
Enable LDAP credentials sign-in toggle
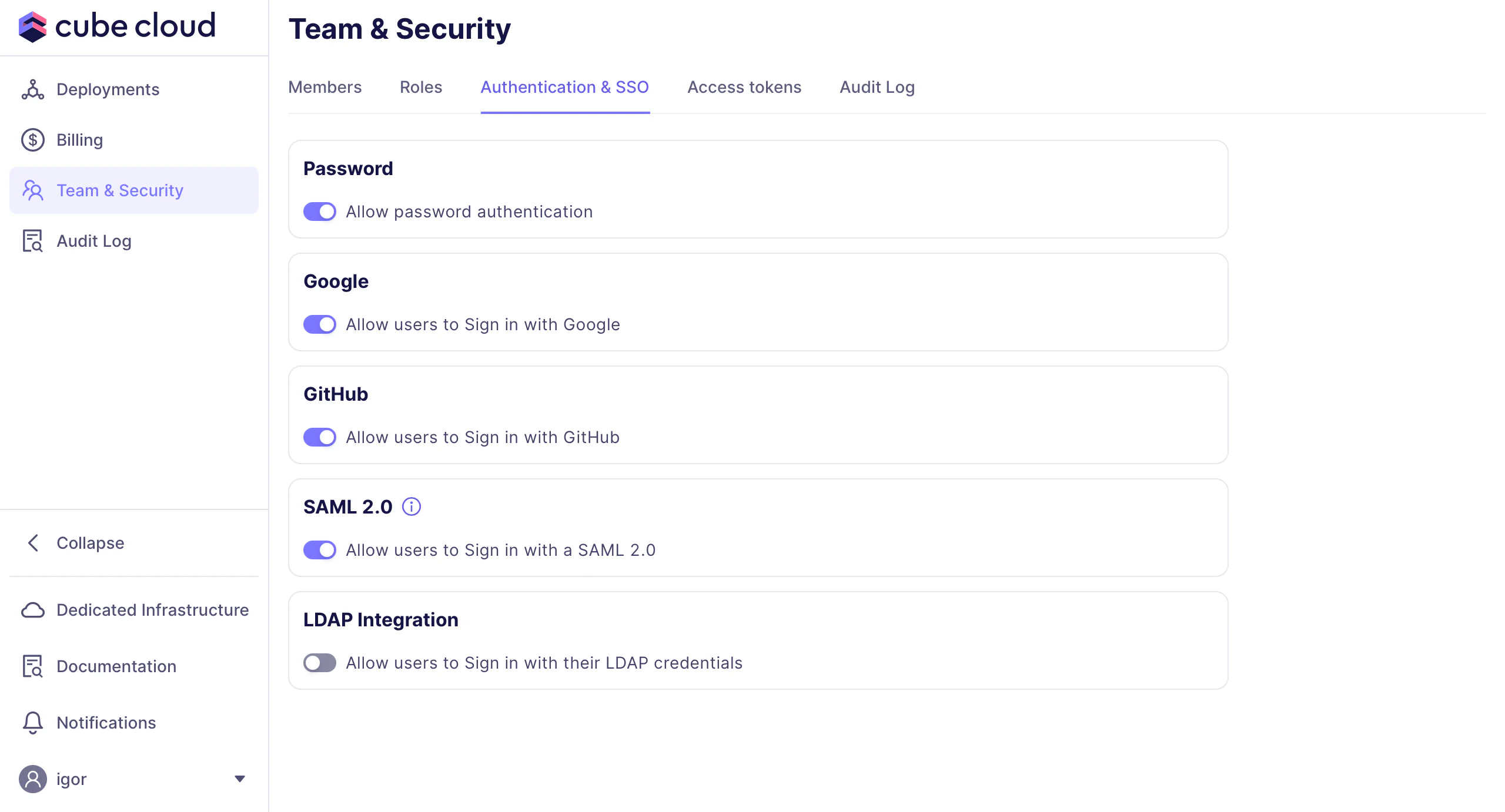319,663
